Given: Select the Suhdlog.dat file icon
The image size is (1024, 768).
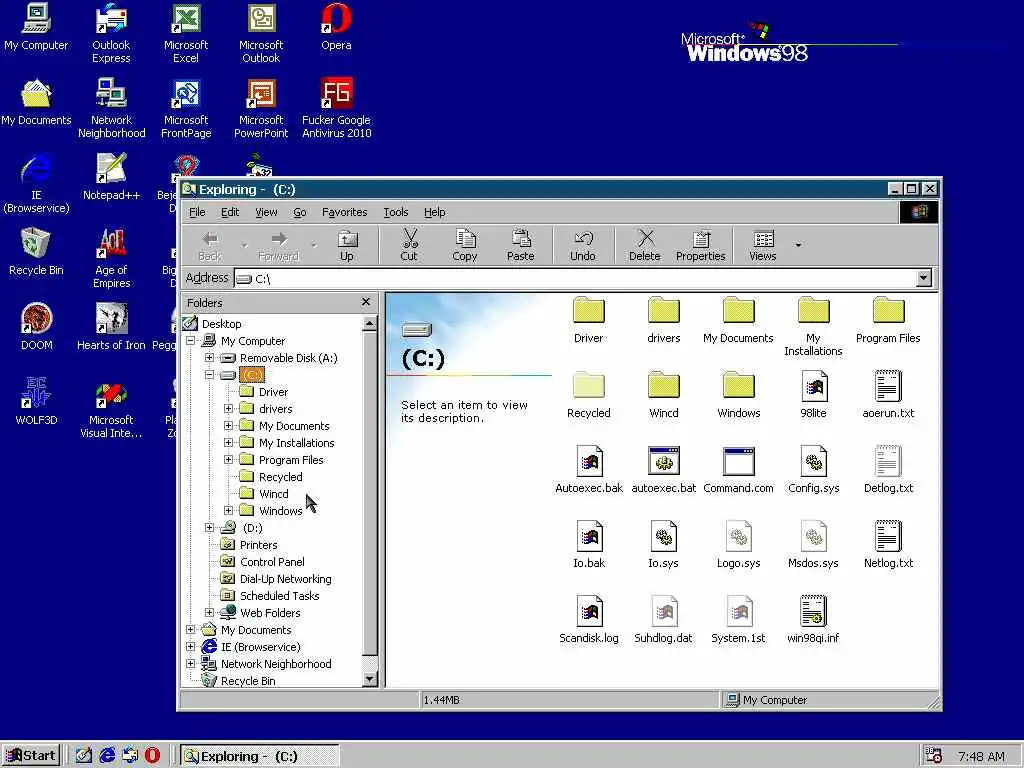Looking at the screenshot, I should (x=664, y=620).
